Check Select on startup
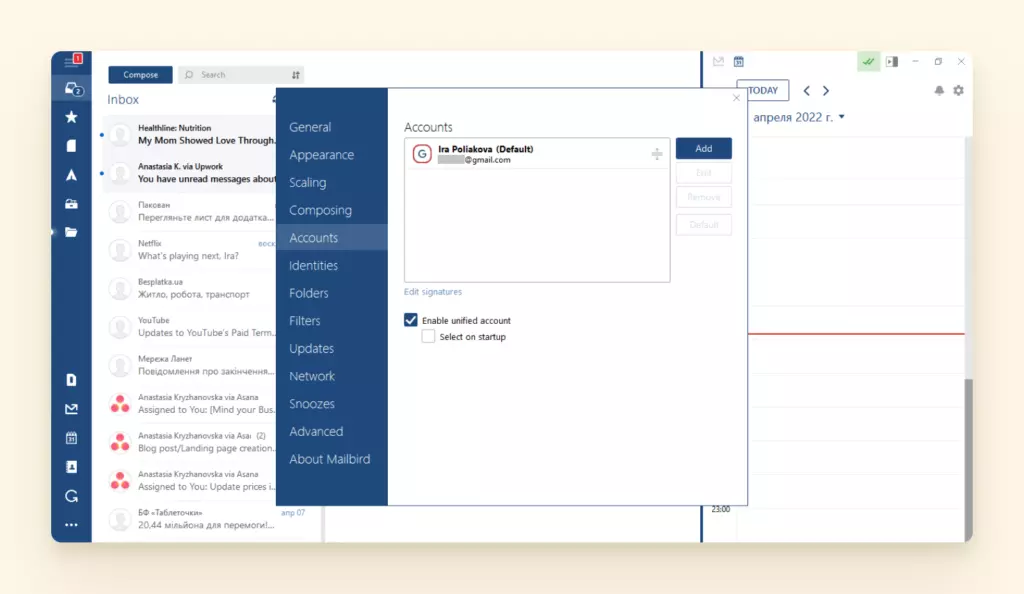 [428, 337]
